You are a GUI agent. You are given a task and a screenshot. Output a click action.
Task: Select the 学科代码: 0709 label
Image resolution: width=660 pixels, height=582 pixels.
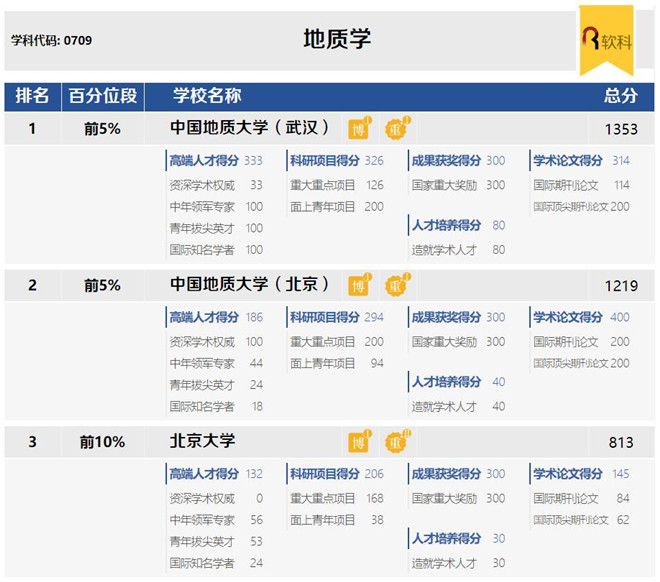(x=51, y=40)
